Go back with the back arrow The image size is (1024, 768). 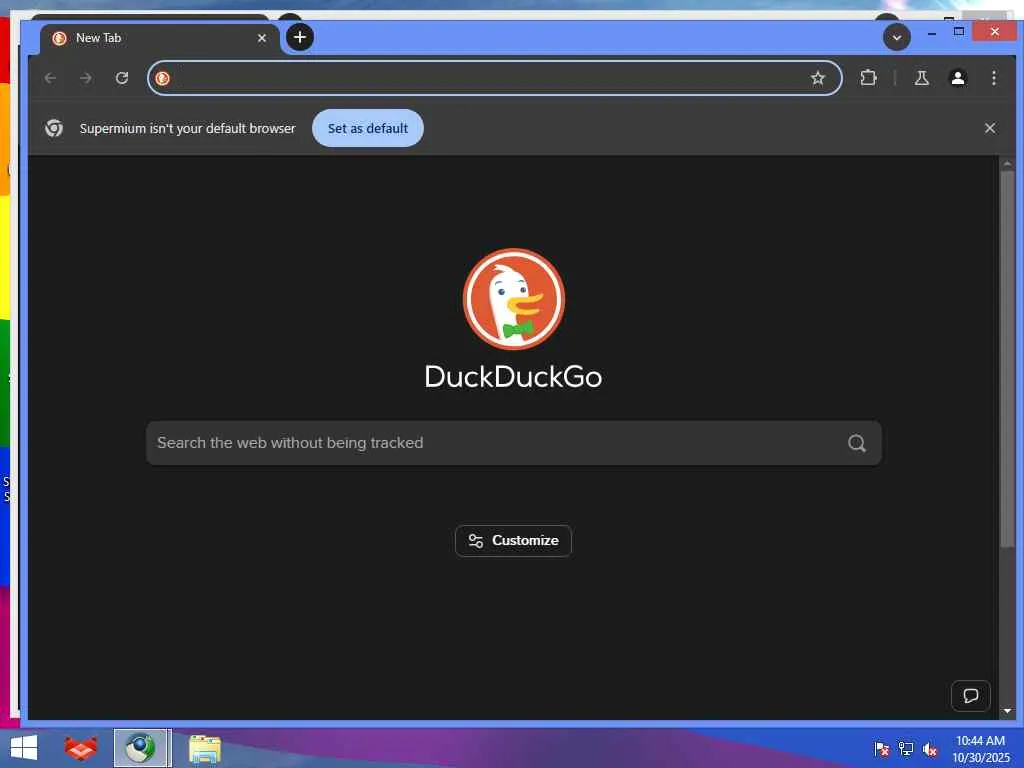coord(50,78)
